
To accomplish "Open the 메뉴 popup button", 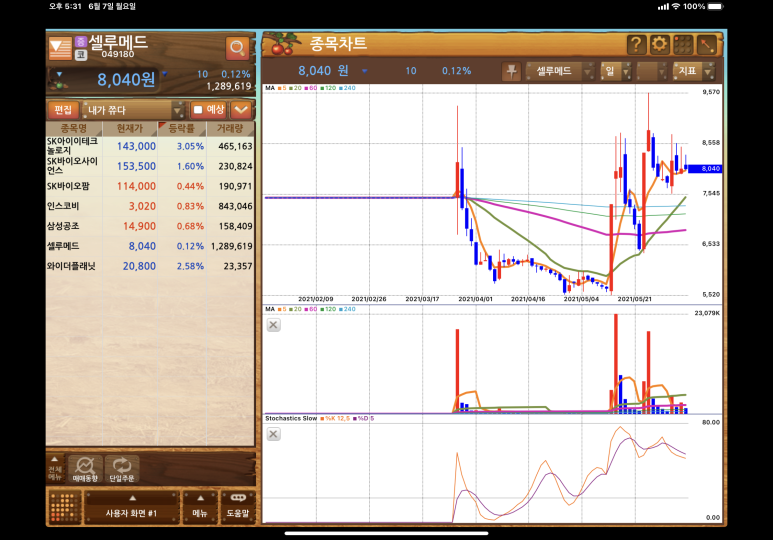I will [x=200, y=506].
